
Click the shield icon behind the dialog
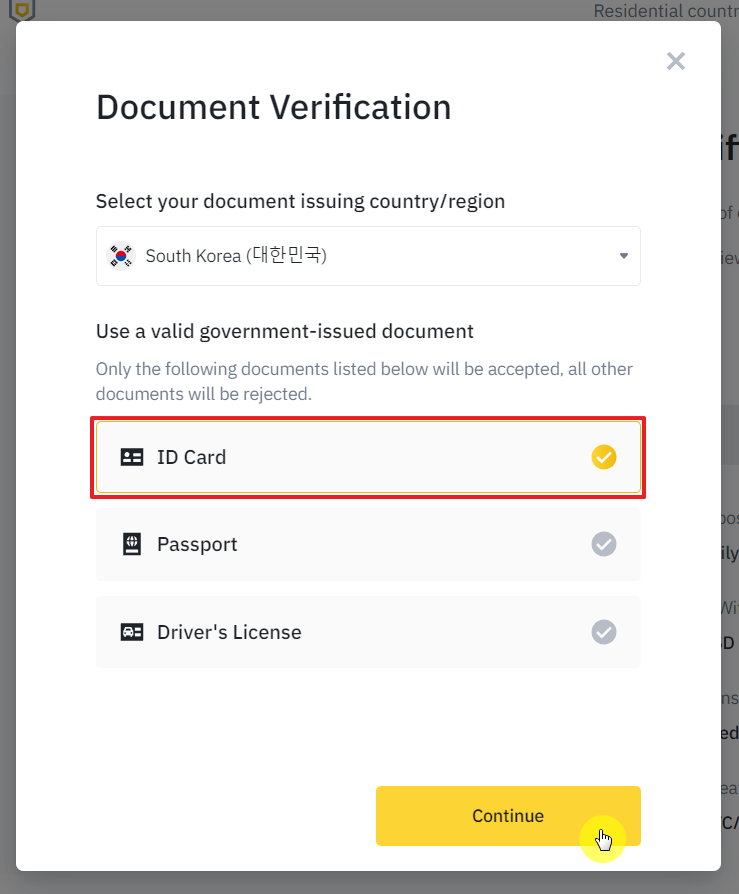[x=20, y=10]
